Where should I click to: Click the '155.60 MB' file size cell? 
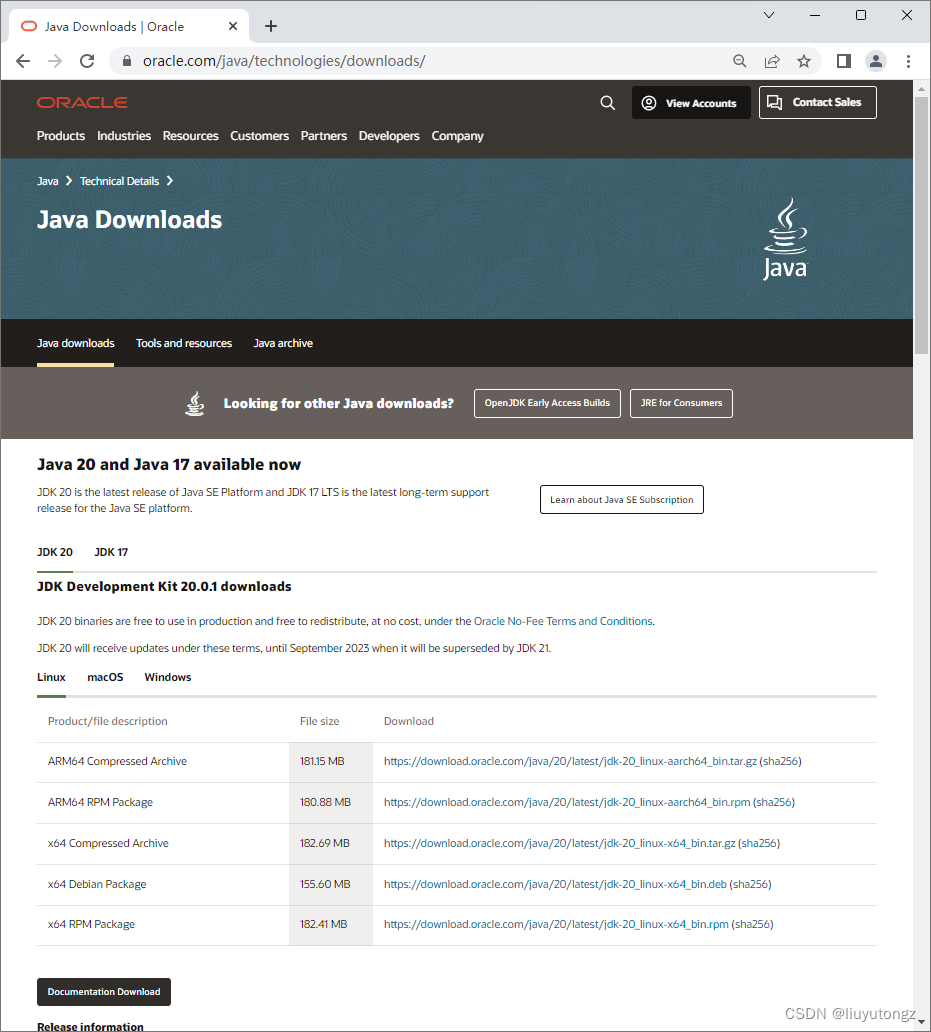(x=330, y=884)
